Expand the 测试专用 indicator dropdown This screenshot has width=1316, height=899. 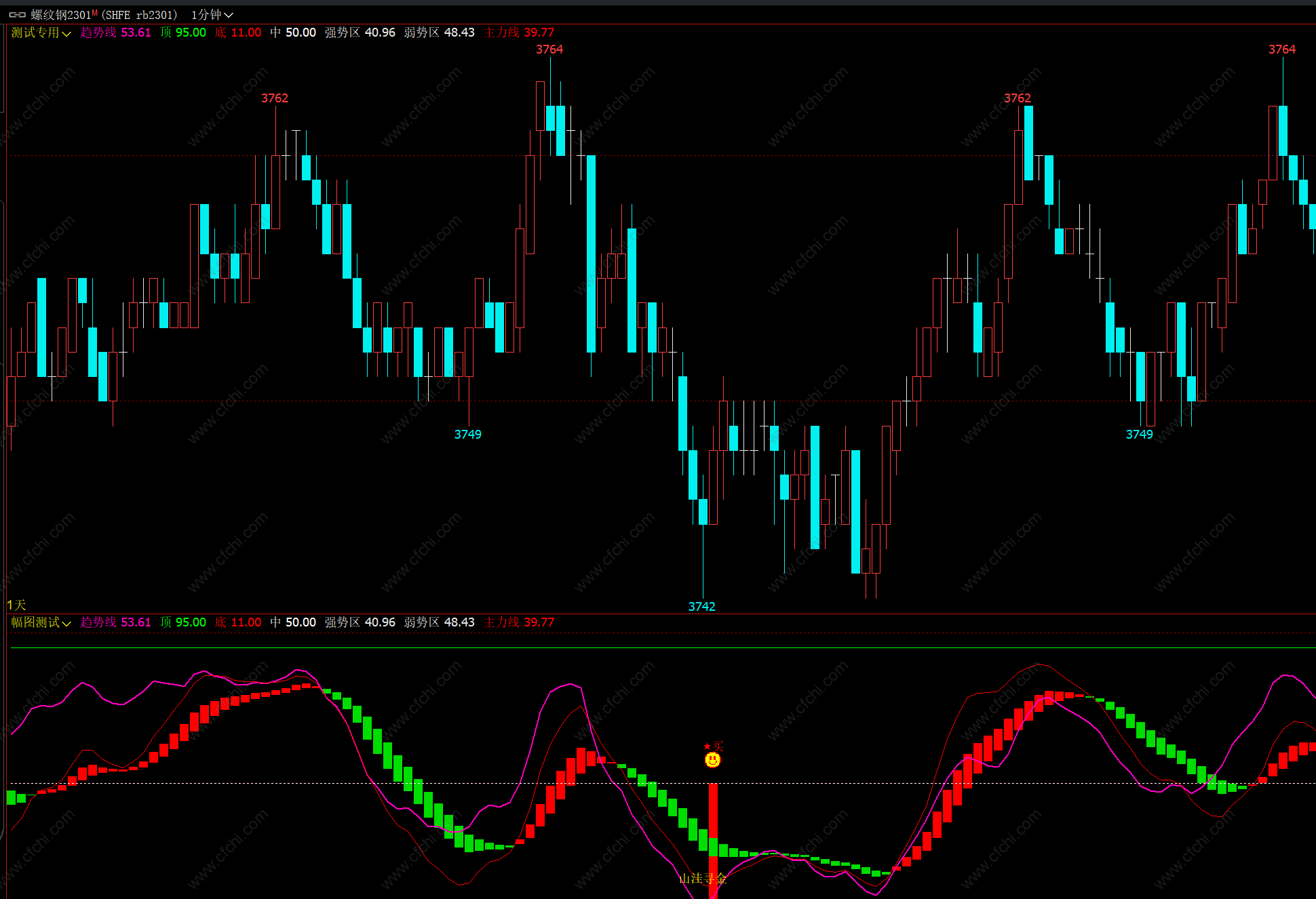pyautogui.click(x=41, y=33)
